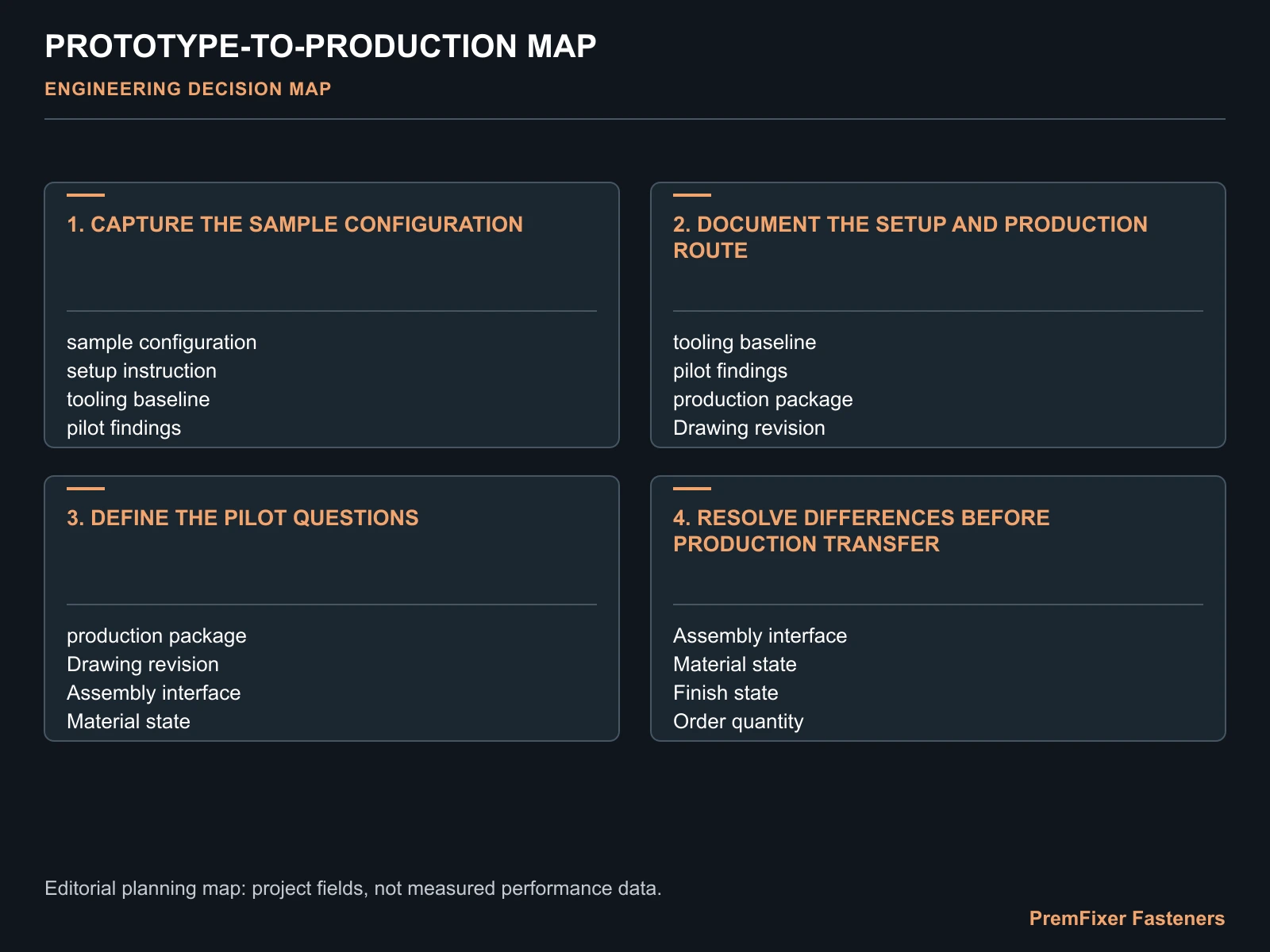Click 'tooling baseline' in card 1
This screenshot has height=952, width=1270.
[x=138, y=400]
